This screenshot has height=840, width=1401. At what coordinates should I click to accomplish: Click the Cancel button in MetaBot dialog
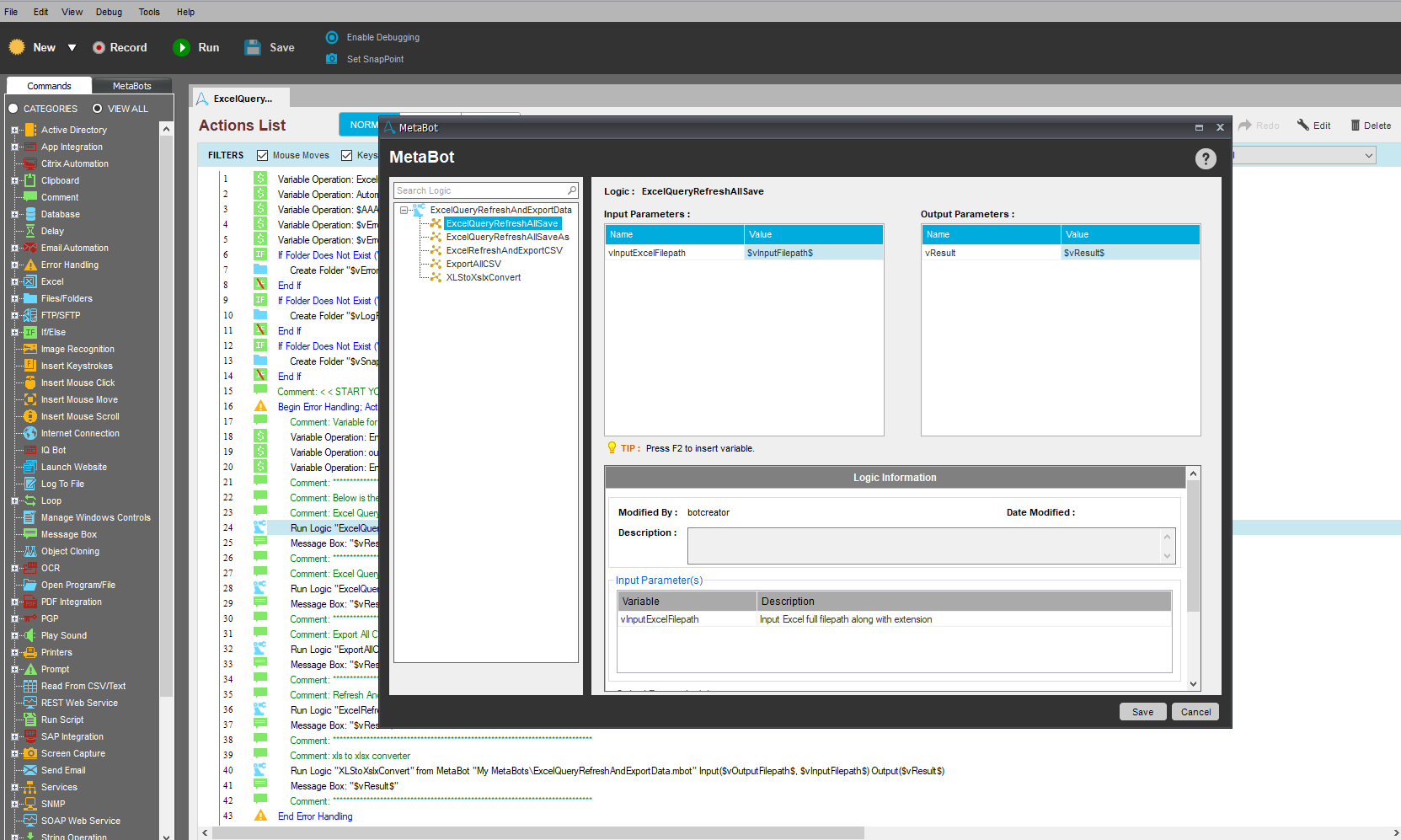click(x=1195, y=712)
